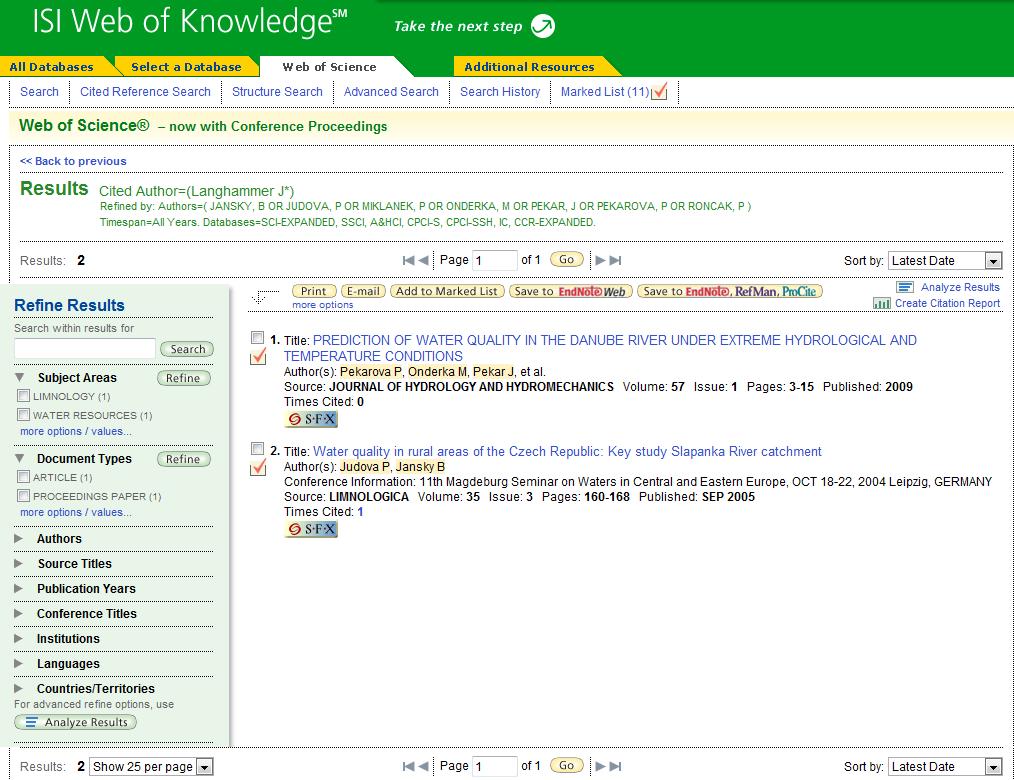Click the Refine button for Subject Areas
Viewport: 1014px width, 780px height.
tap(184, 378)
